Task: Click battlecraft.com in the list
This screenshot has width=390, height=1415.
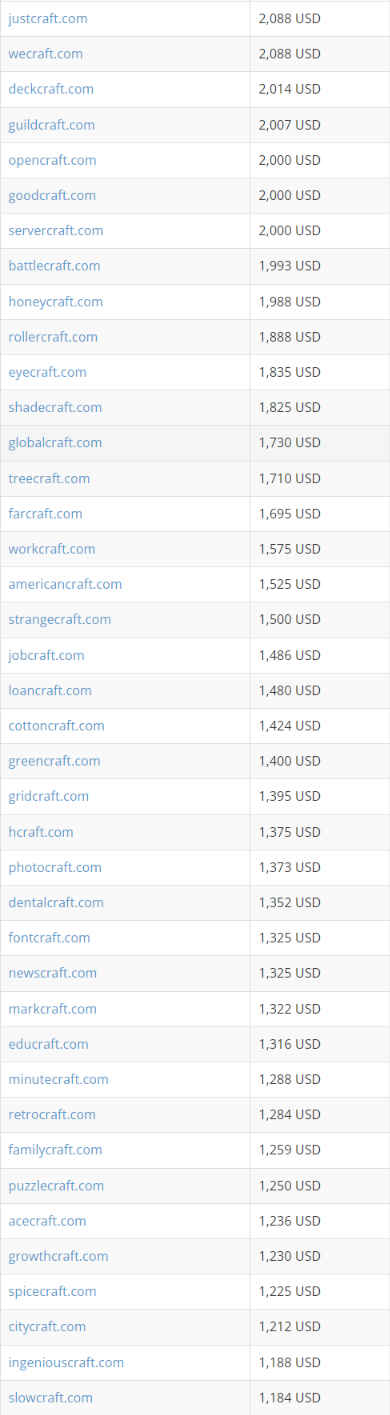Action: (x=54, y=266)
